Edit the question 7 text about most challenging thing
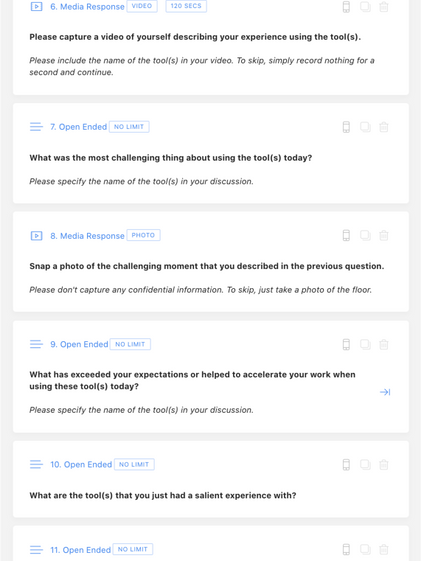Screen dimensions: 421x561 coord(171,158)
